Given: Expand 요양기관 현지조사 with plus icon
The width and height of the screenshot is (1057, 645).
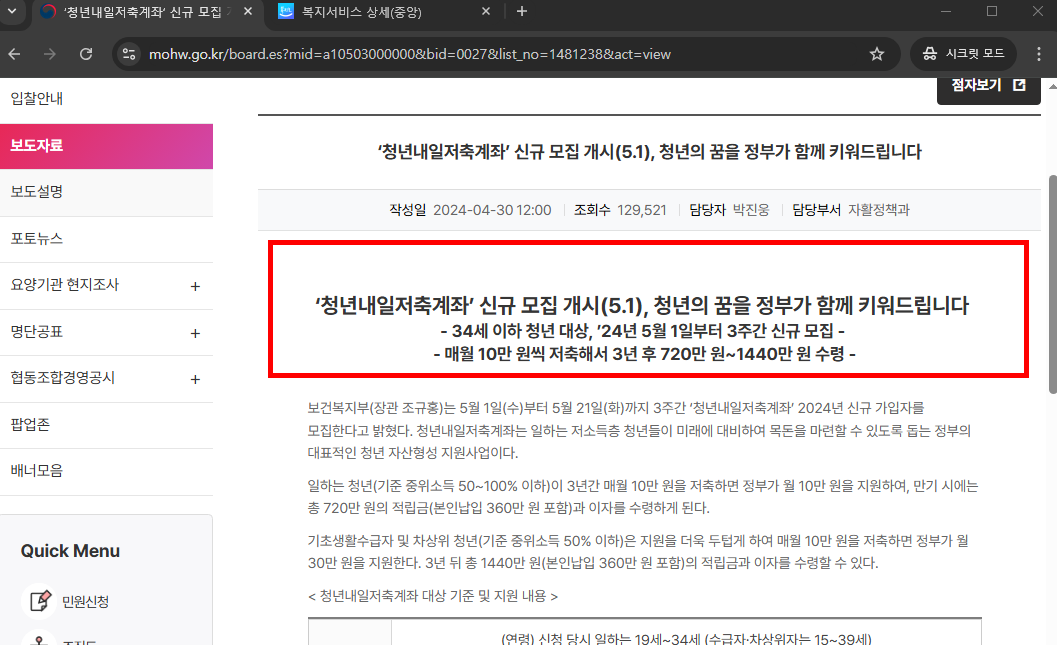Looking at the screenshot, I should point(195,286).
